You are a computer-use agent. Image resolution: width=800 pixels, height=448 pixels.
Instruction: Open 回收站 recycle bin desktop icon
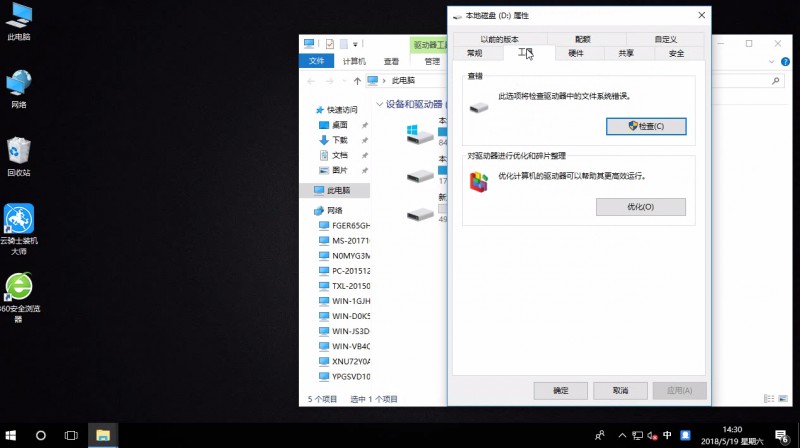(19, 157)
